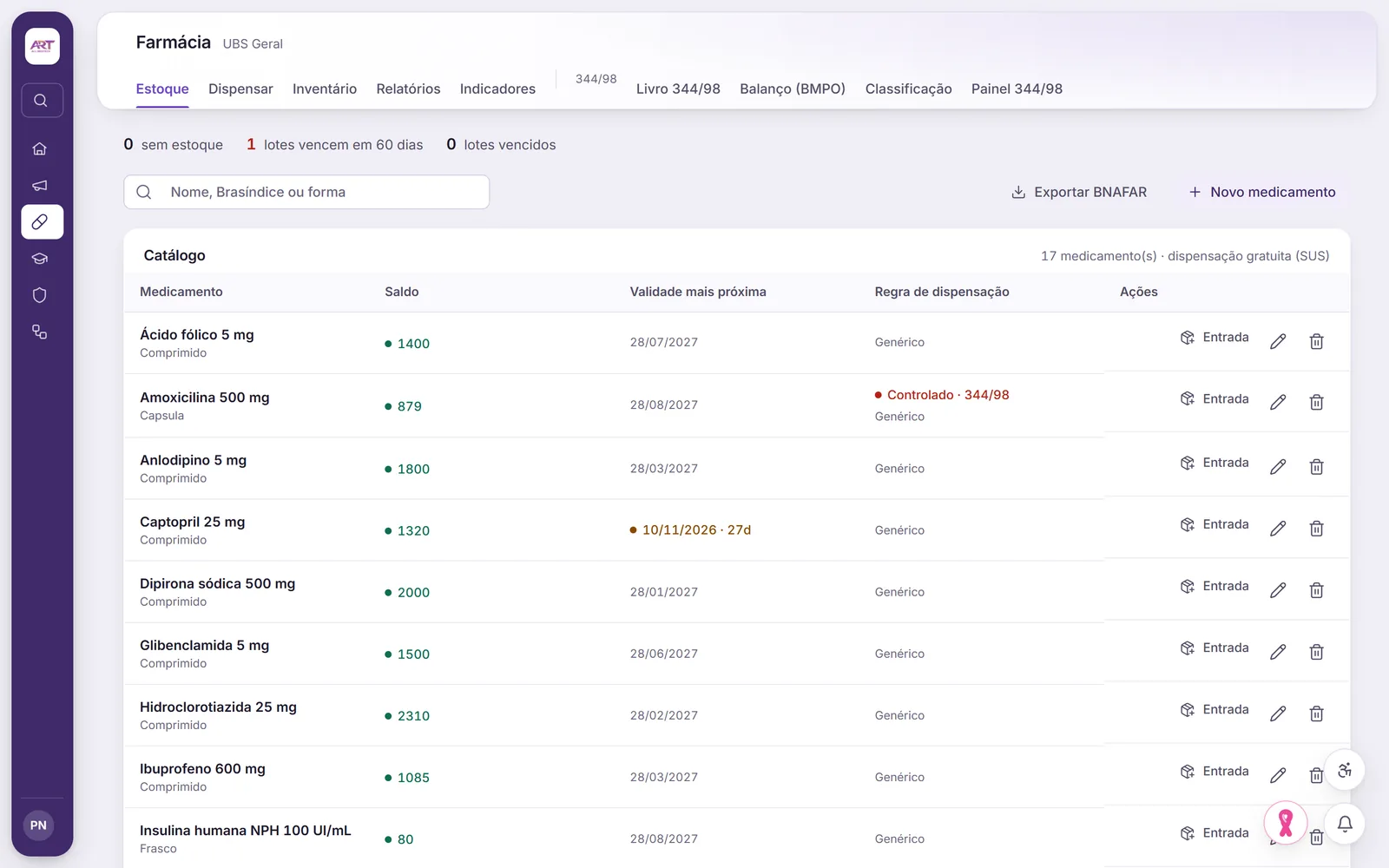Delete Dipirona sódica 500 mg trash icon
The image size is (1389, 868).
[1316, 590]
